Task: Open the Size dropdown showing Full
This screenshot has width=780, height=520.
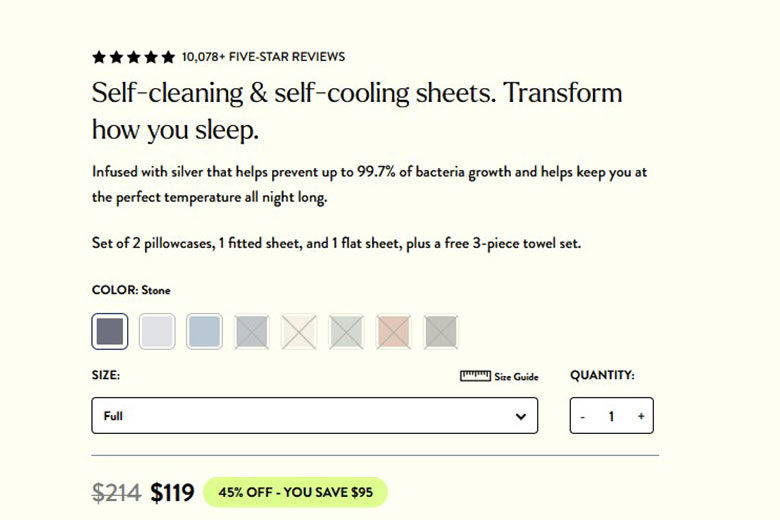Action: [x=314, y=416]
